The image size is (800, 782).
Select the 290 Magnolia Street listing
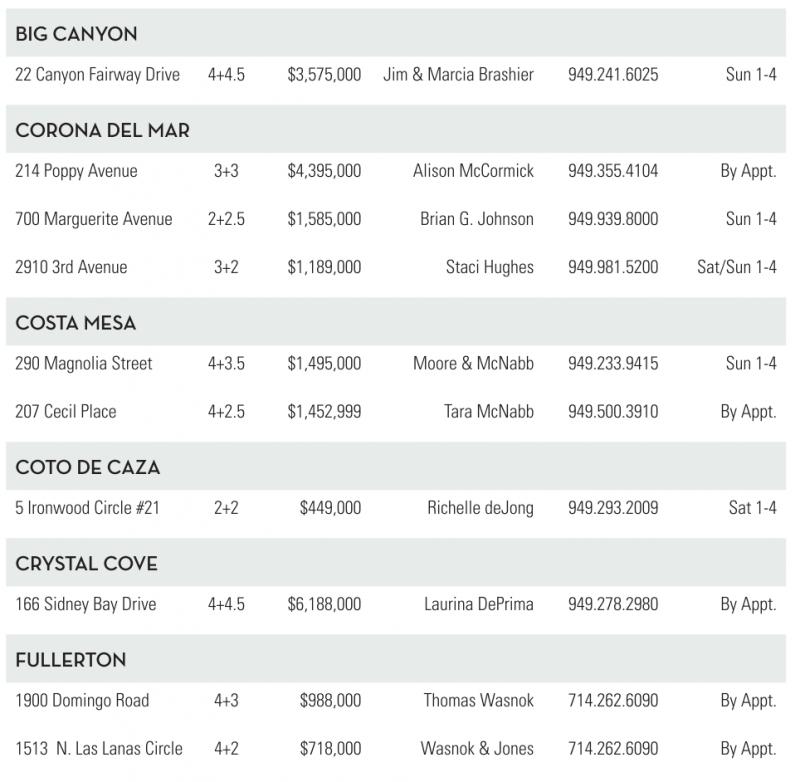(x=84, y=363)
